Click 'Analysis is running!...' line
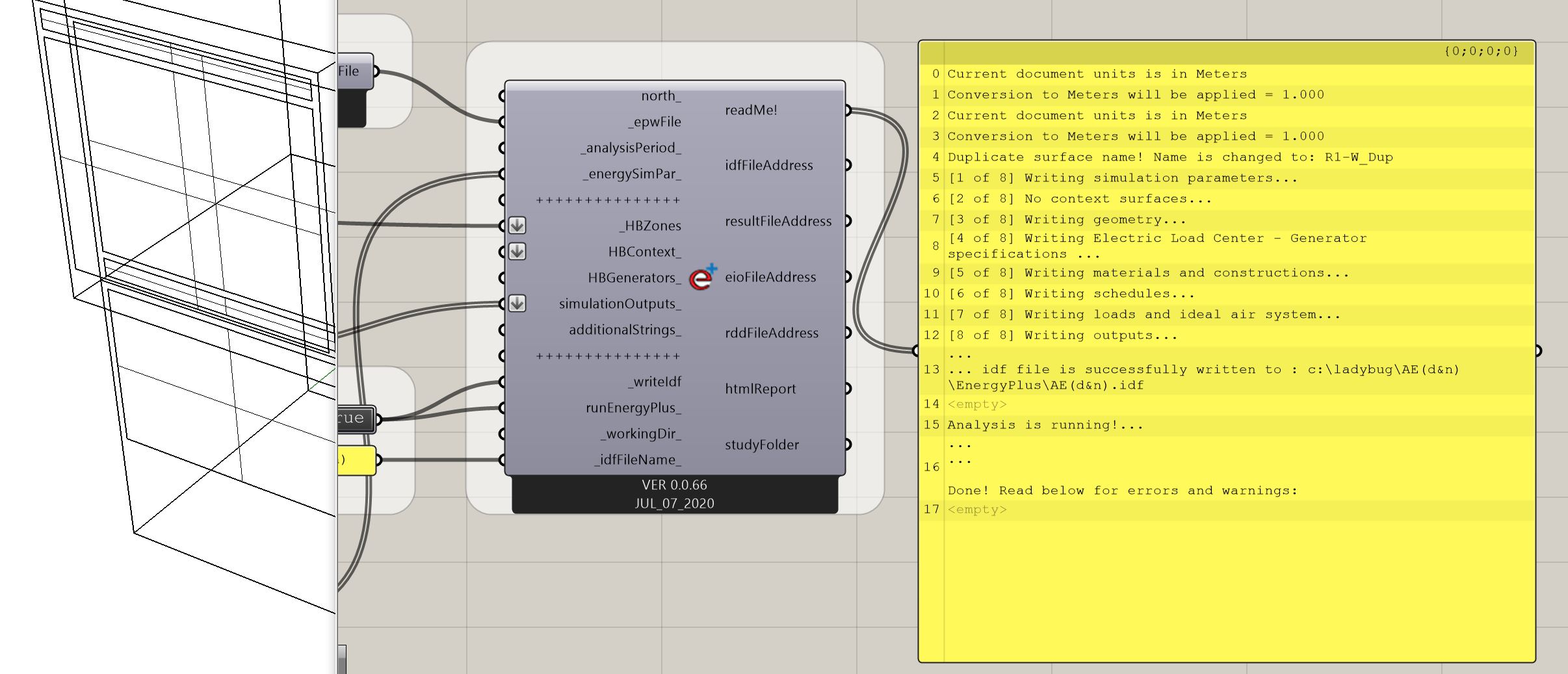Screen dimensions: 1568x674 pos(1045,425)
